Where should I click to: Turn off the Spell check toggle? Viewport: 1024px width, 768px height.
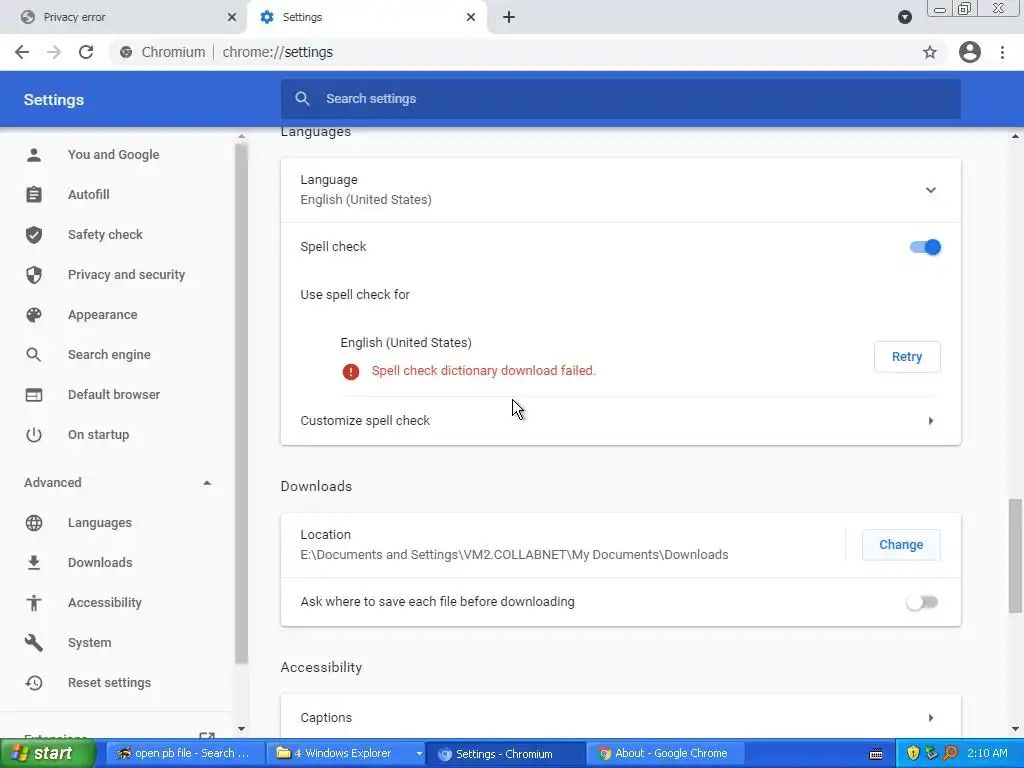point(925,247)
